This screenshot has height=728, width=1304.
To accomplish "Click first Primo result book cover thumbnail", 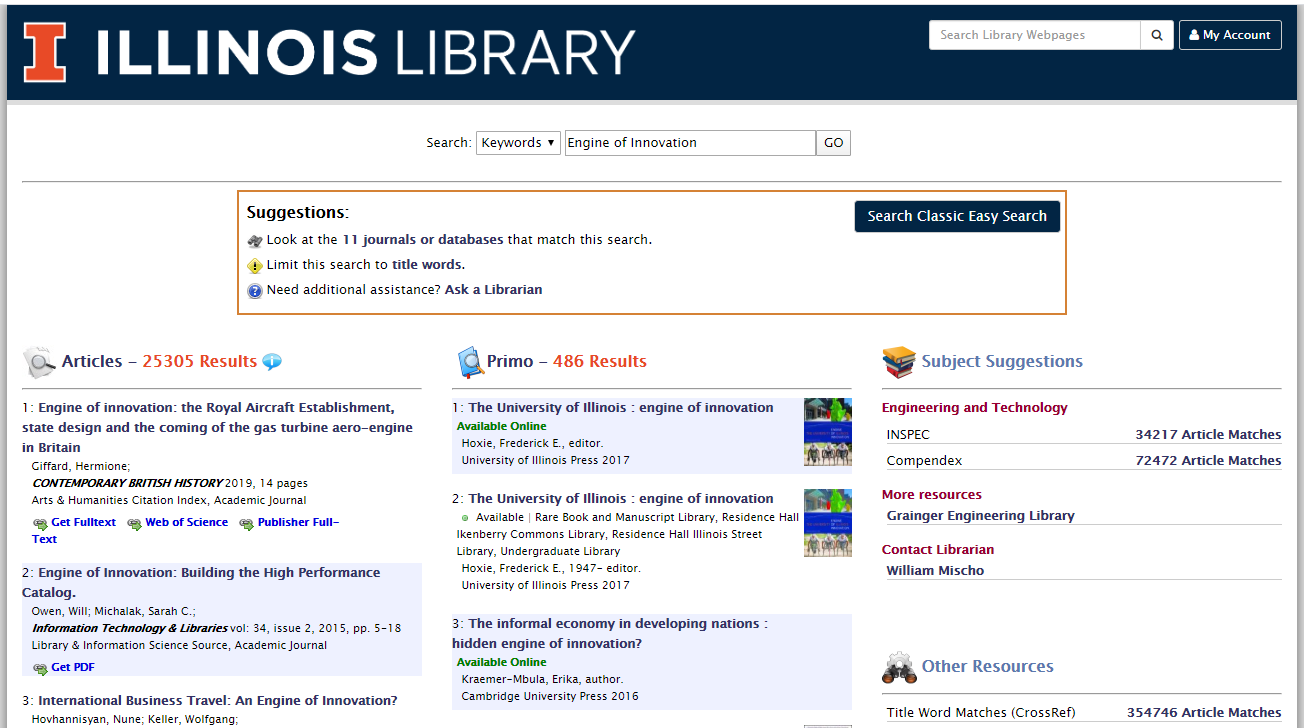I will pyautogui.click(x=827, y=432).
